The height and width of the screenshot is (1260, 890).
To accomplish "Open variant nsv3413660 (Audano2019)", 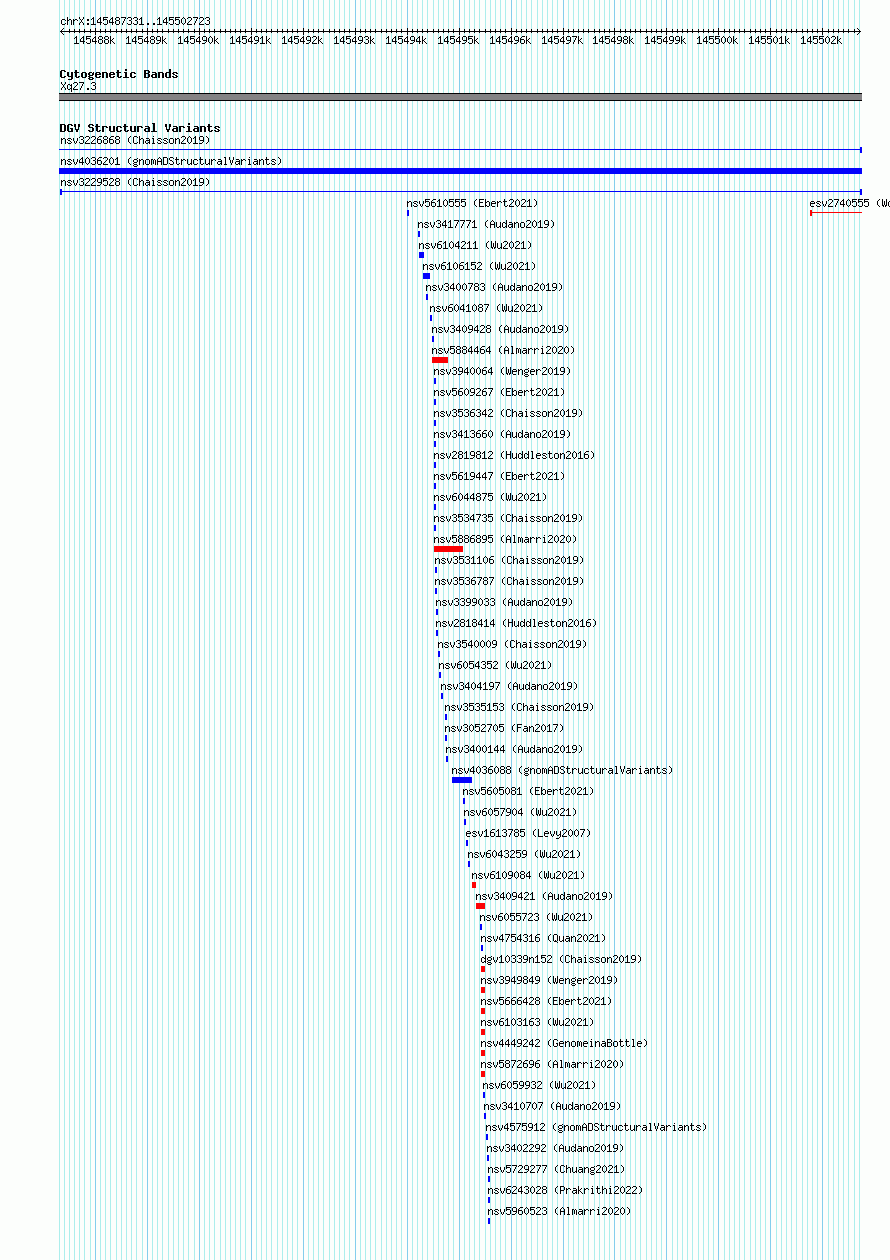I will point(502,434).
